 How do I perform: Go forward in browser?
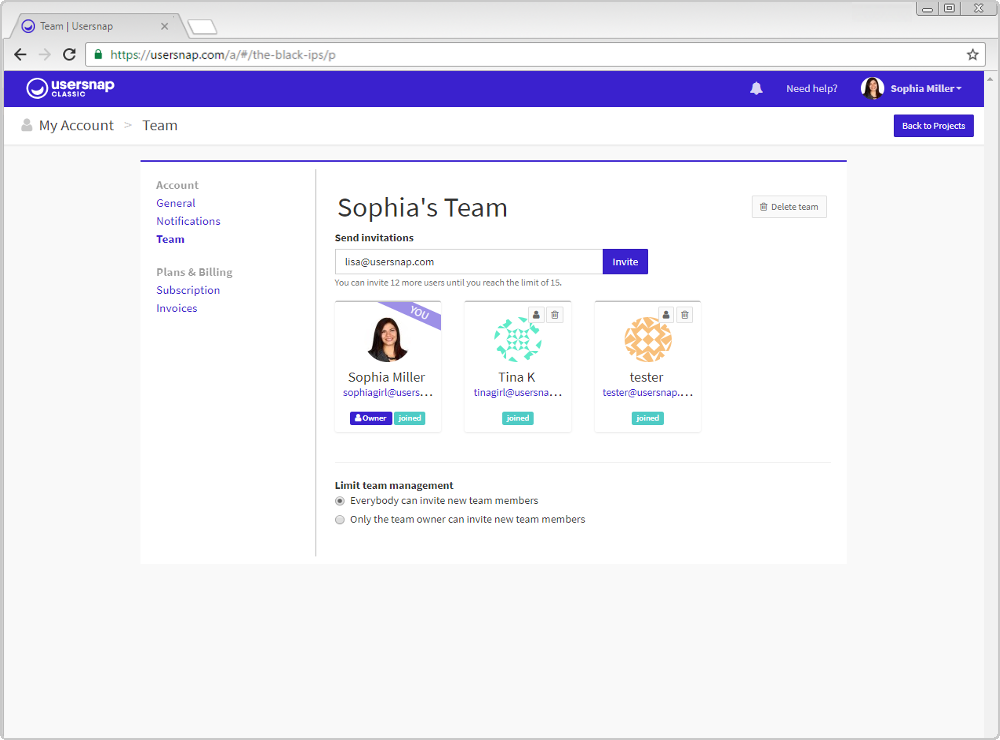click(x=45, y=55)
